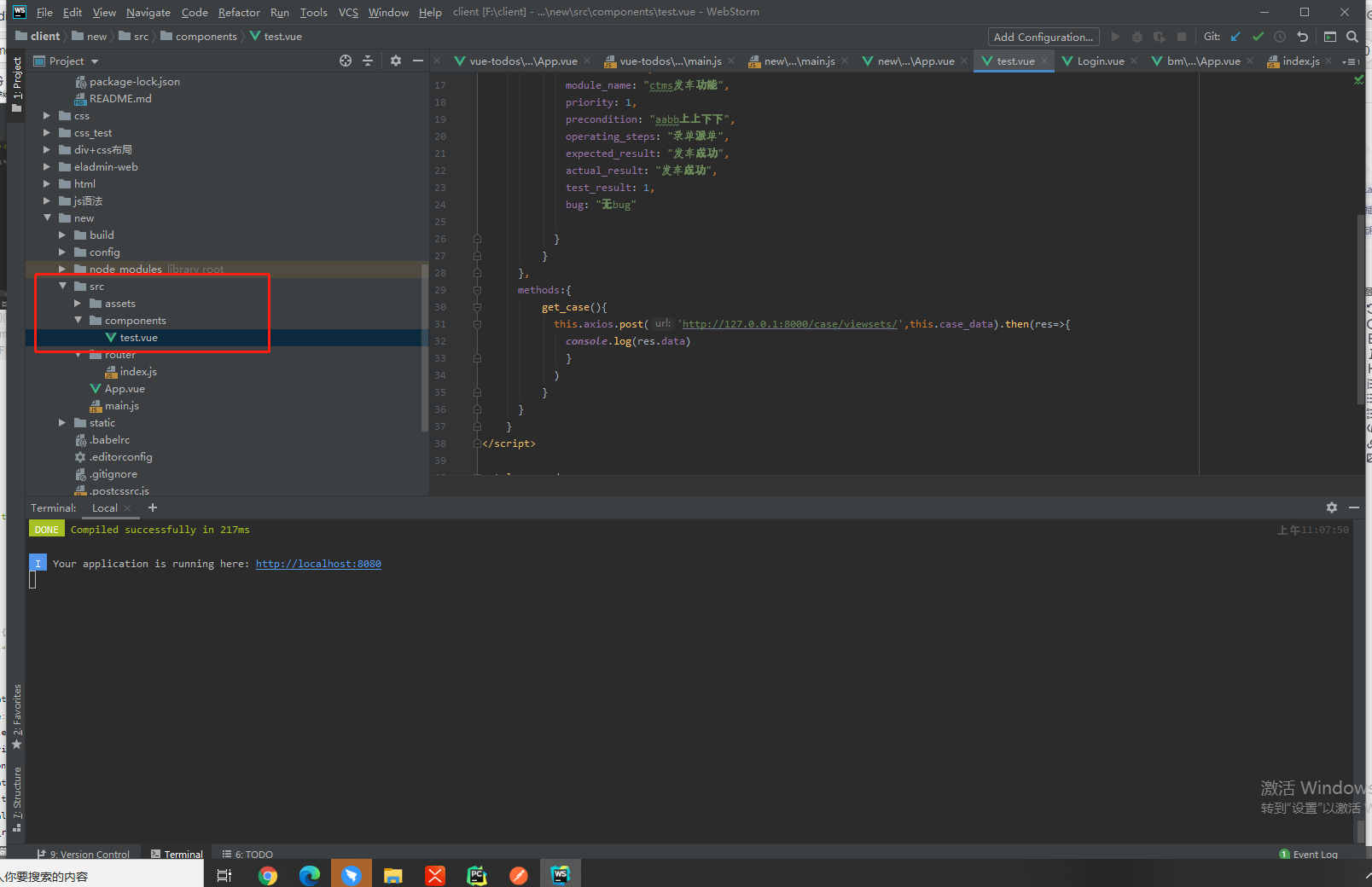
Task: Expand the css_test folder
Action: [x=47, y=133]
